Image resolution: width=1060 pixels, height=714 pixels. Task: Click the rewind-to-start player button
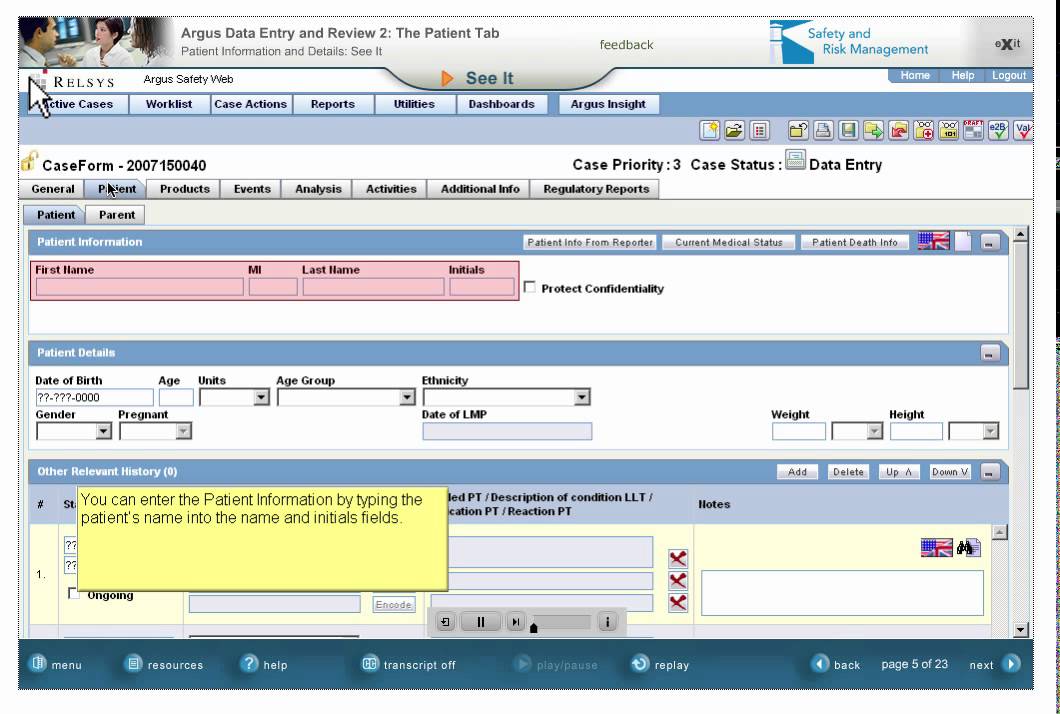pyautogui.click(x=445, y=622)
